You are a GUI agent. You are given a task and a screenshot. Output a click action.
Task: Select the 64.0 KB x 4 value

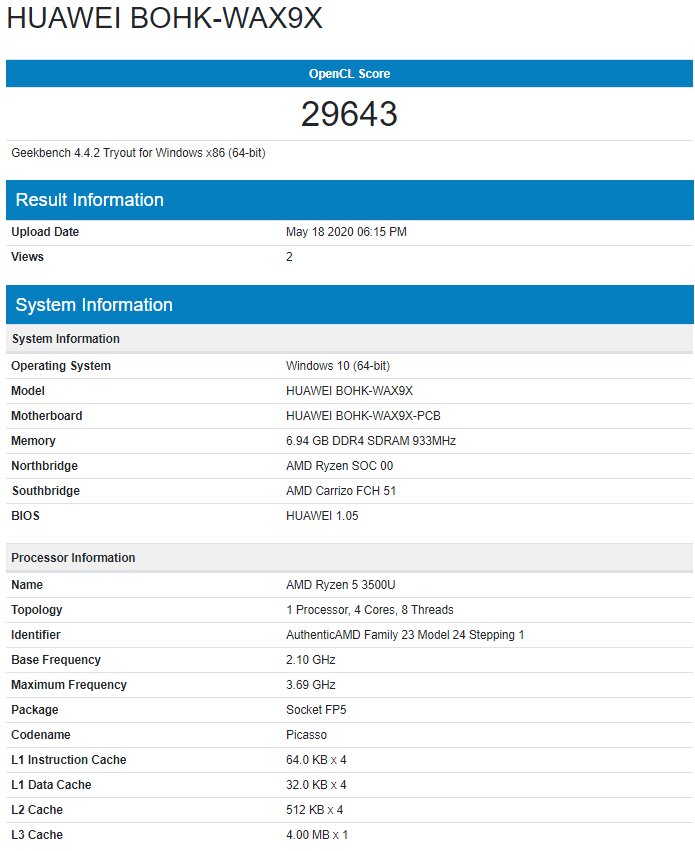316,759
